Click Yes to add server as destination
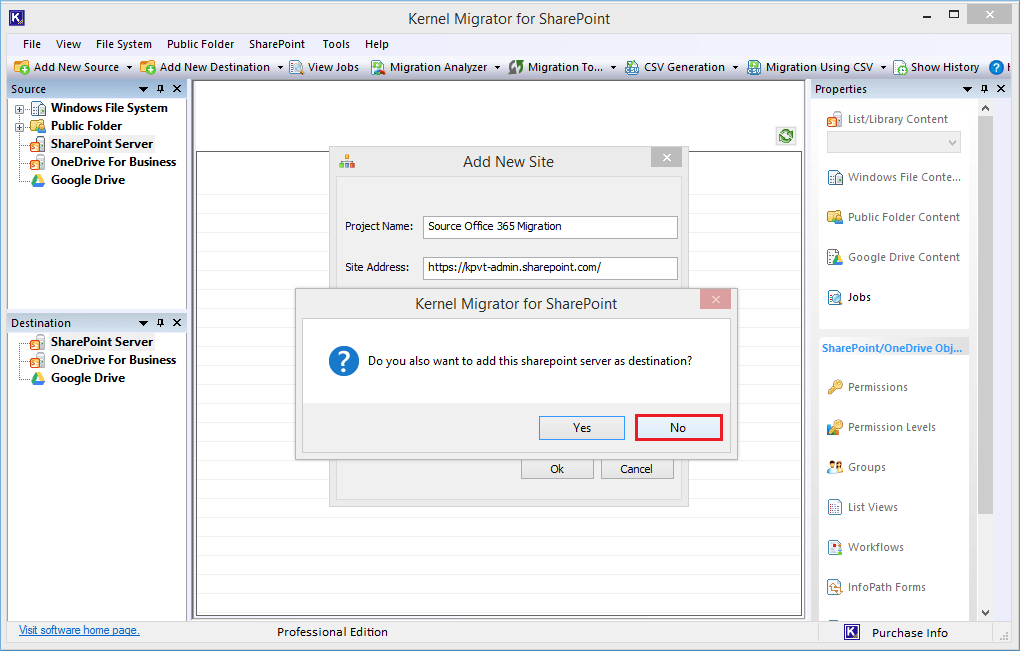Screen dimensions: 1020x651 tap(582, 428)
